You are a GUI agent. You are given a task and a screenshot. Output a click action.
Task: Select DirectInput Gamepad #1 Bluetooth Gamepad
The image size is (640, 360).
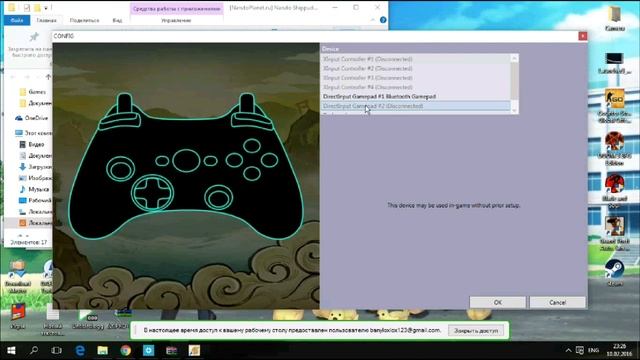(415, 96)
